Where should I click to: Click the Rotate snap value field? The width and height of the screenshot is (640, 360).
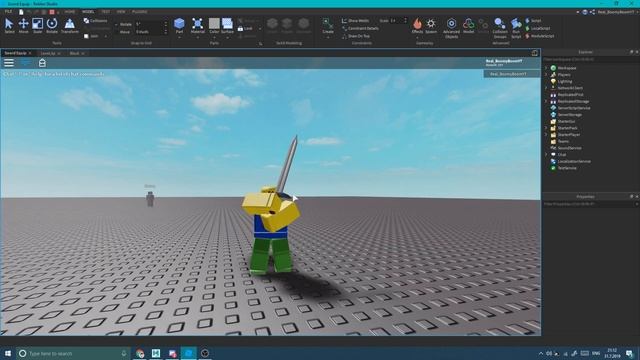[149, 24]
